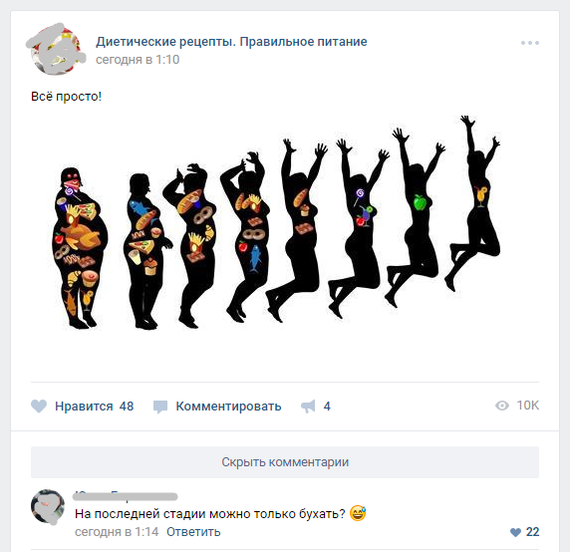The height and width of the screenshot is (552, 570).
Task: Open comment timestamp сегодня в 1:14
Action: pos(117,532)
